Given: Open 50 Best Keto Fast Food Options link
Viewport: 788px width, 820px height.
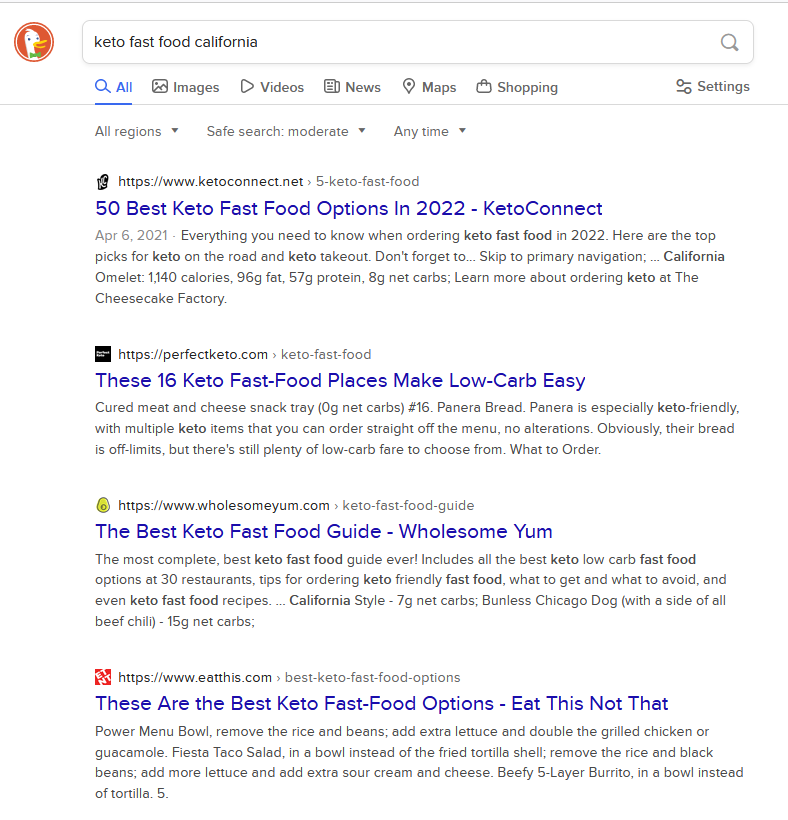Looking at the screenshot, I should click(349, 208).
